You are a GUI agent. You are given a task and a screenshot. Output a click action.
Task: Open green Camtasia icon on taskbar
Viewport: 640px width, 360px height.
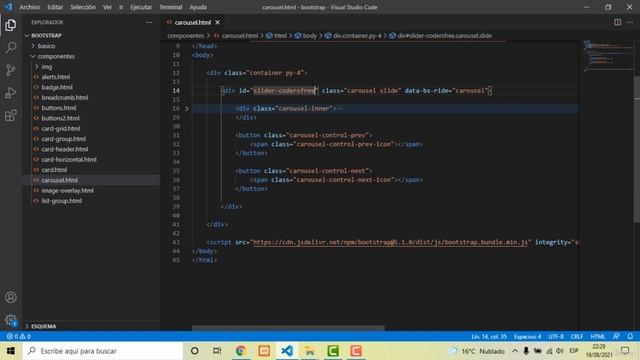tap(333, 351)
